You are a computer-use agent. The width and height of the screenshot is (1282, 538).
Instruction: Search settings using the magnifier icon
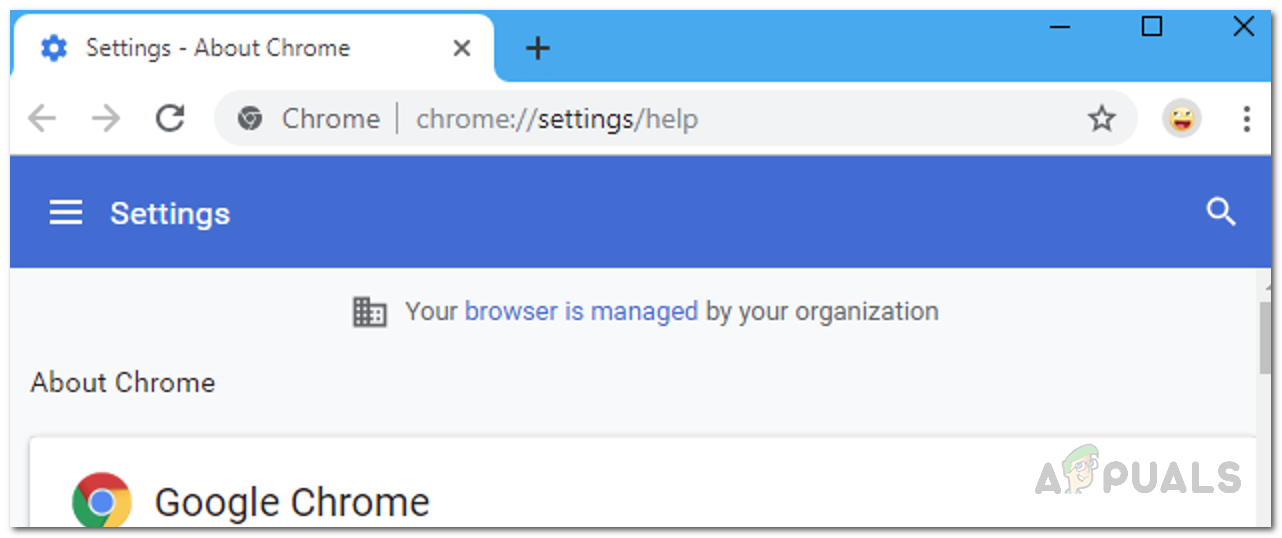coord(1221,212)
